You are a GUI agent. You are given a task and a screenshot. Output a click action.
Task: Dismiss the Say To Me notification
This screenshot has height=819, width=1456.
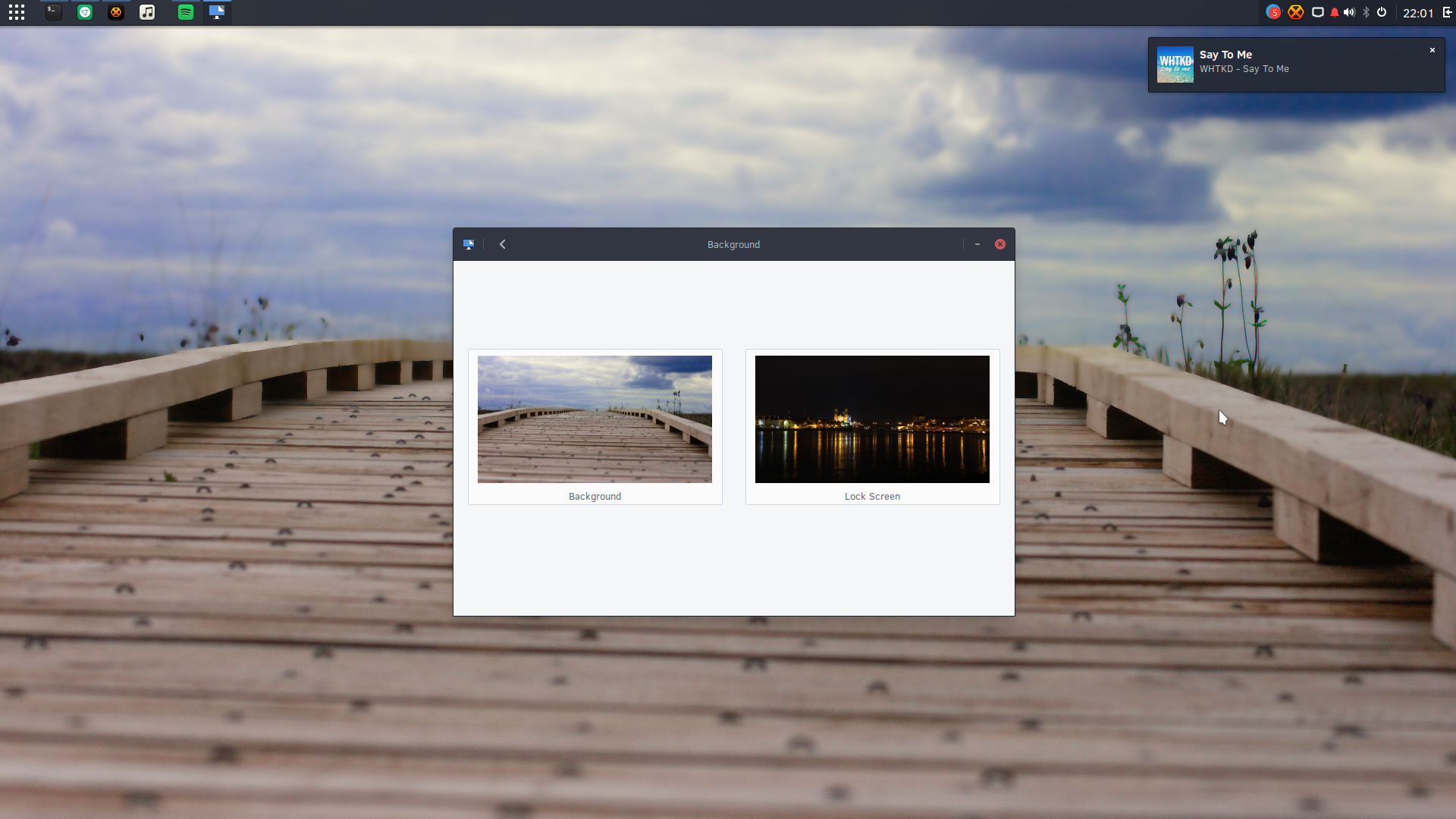1432,50
